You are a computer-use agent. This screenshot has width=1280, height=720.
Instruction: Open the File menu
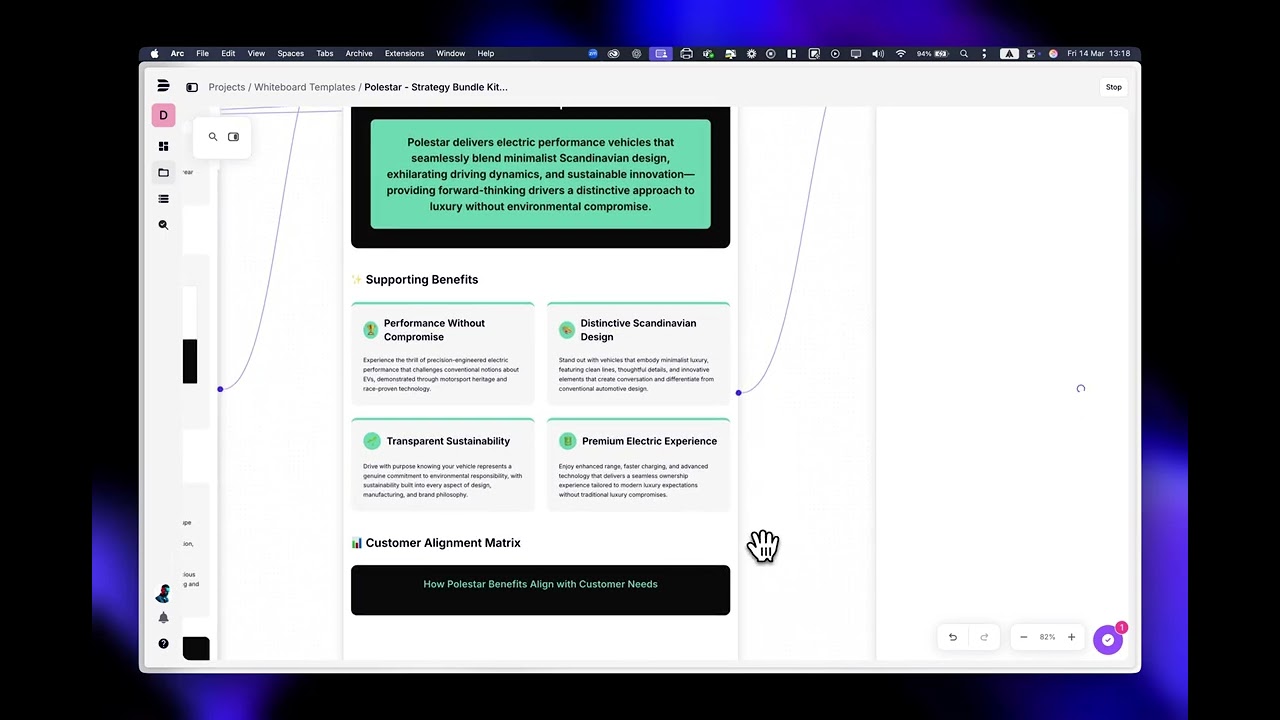tap(202, 53)
